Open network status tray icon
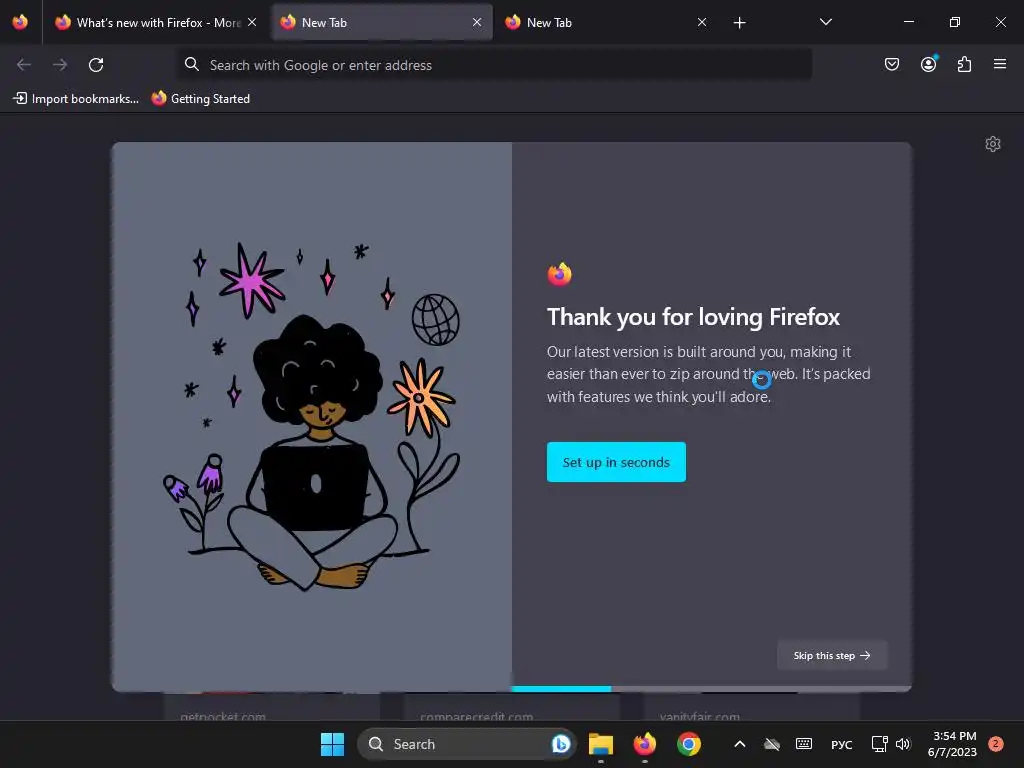1024x768 pixels. 879,744
